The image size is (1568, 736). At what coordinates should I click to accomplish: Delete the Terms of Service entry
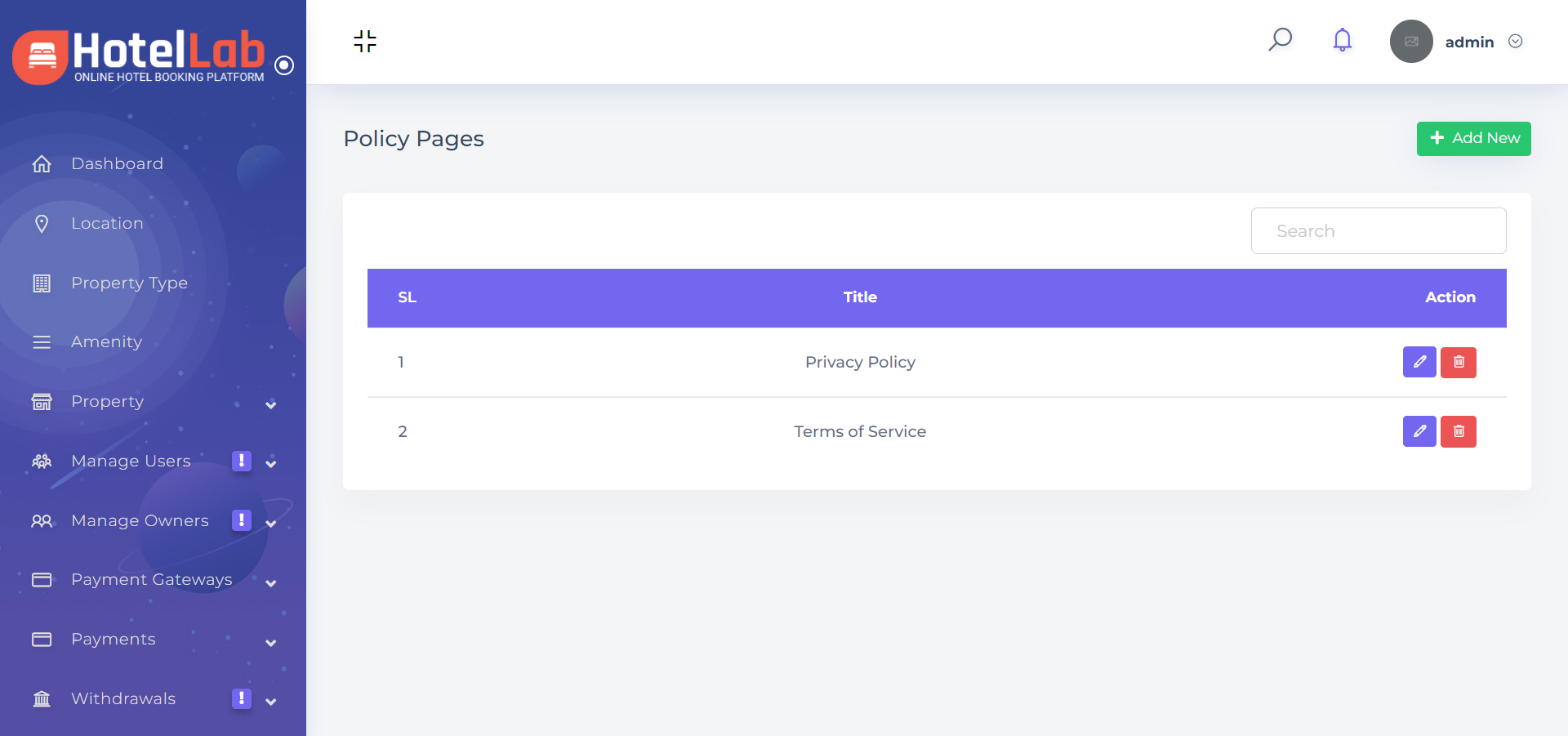(x=1458, y=431)
